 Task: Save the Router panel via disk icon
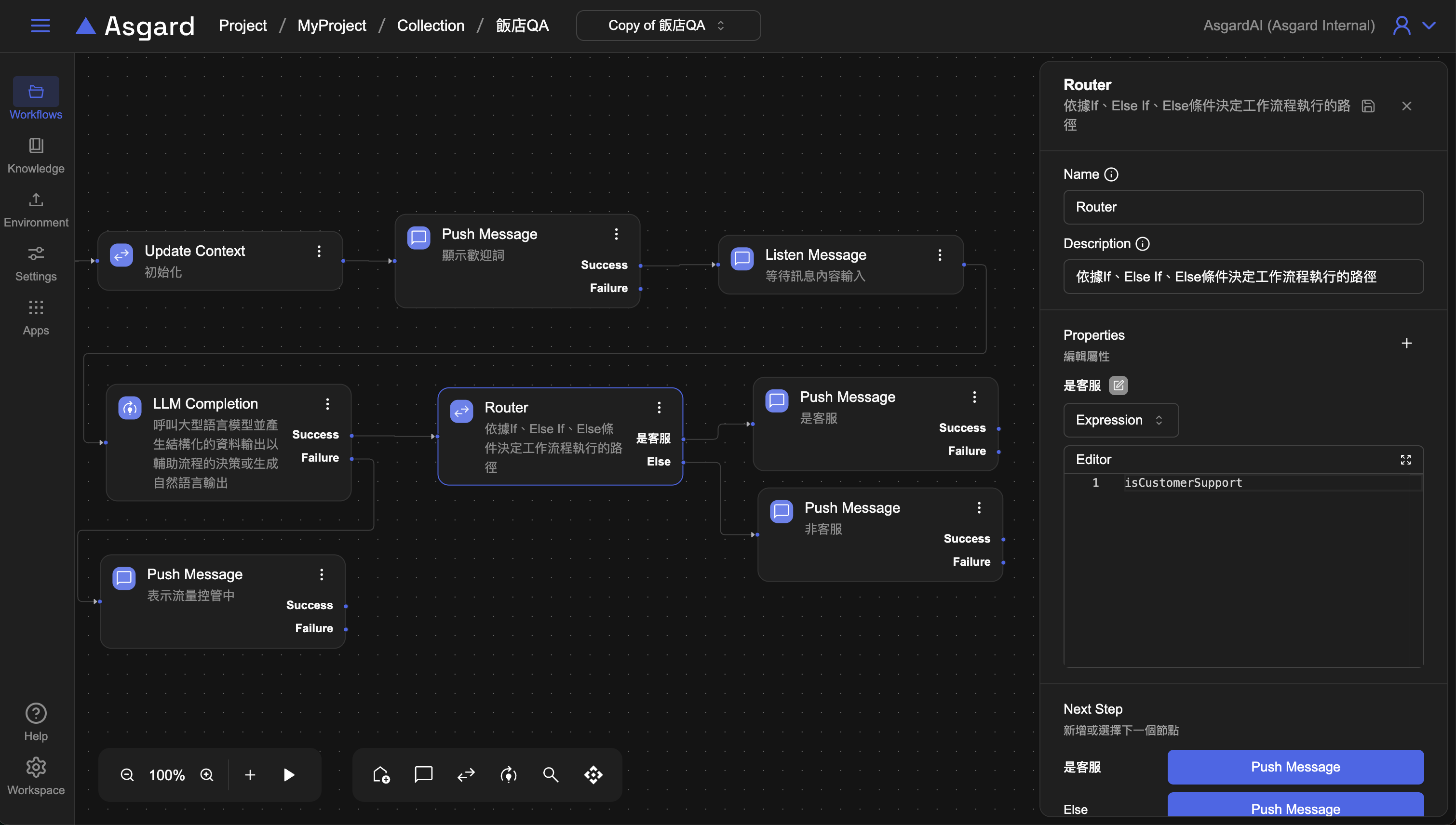point(1368,106)
